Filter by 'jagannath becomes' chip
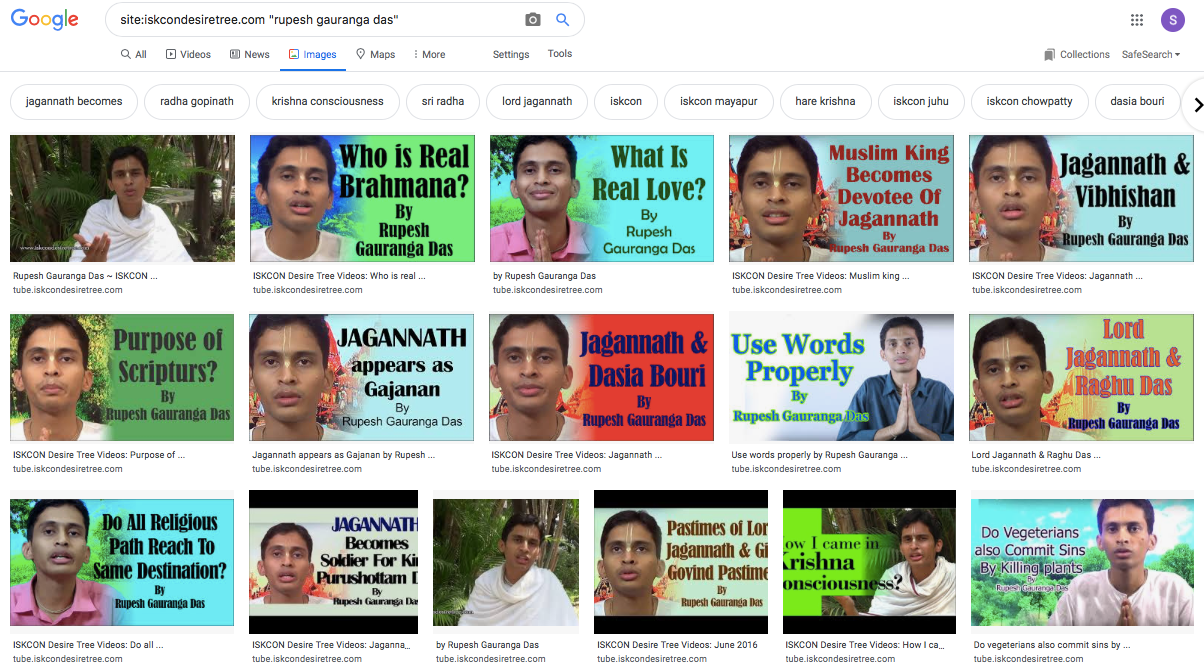Image resolution: width=1204 pixels, height=672 pixels. [74, 101]
